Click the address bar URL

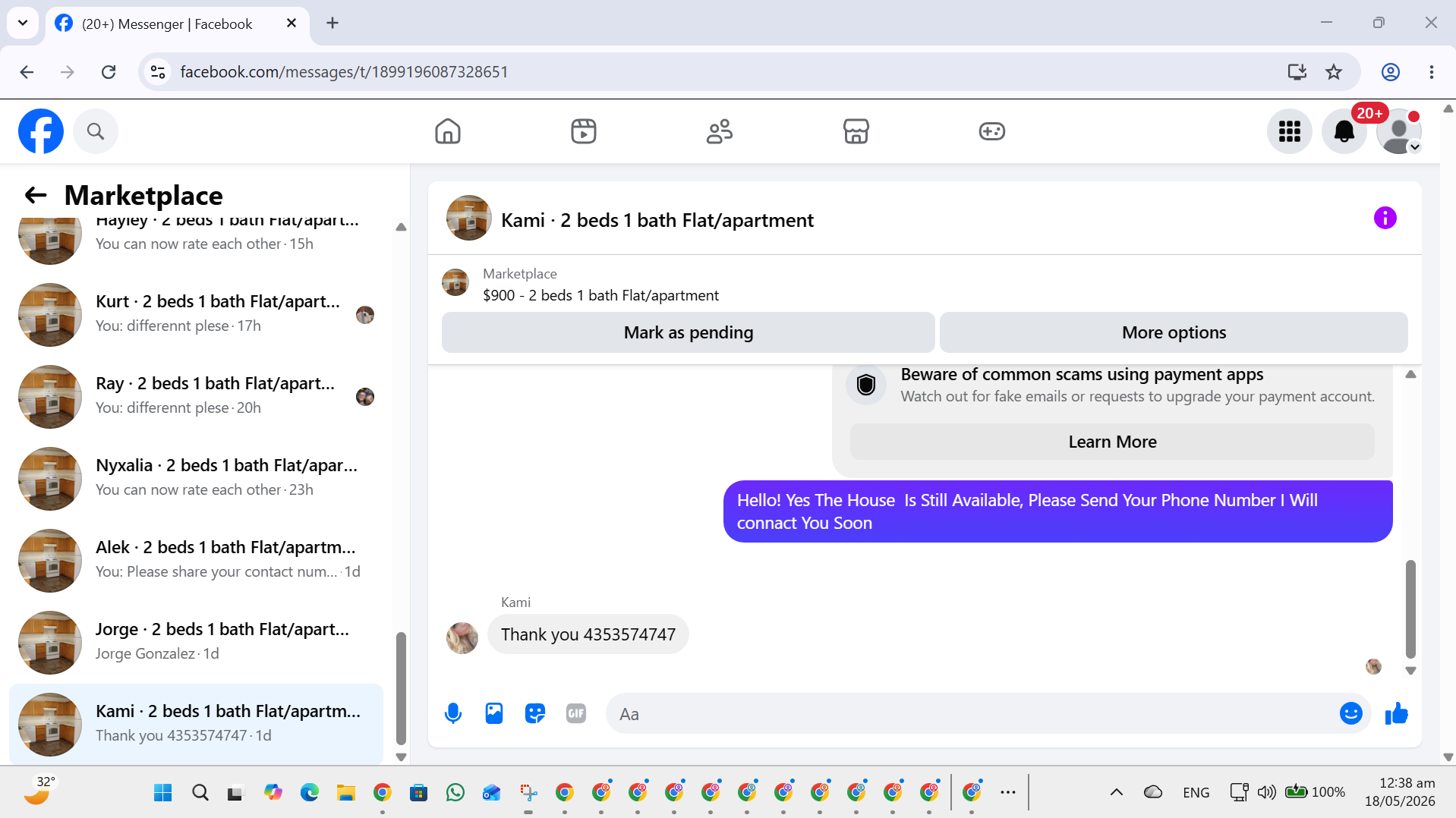344,72
